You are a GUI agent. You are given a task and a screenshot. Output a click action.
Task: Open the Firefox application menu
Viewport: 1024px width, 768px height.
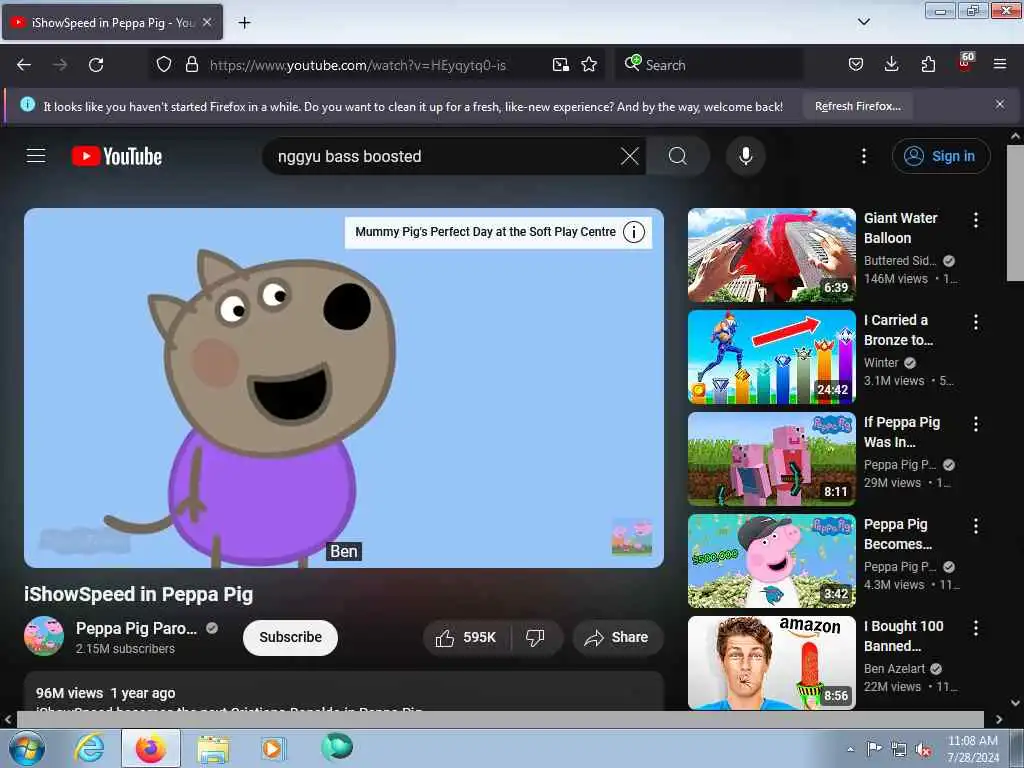coord(1000,64)
